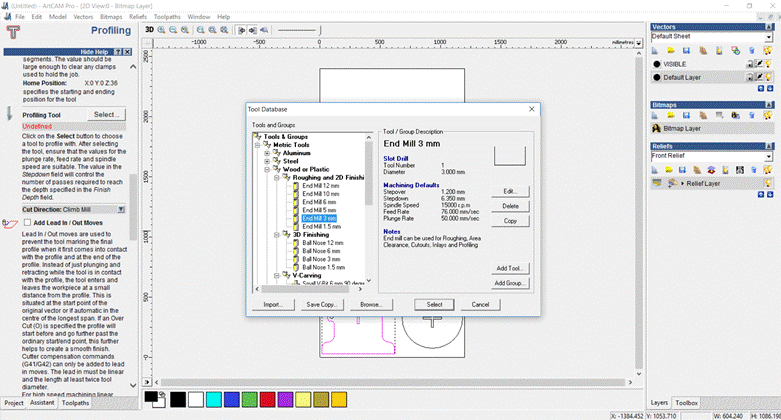This screenshot has height=420, width=781.
Task: Switch to the 3D view button
Action: [149, 30]
